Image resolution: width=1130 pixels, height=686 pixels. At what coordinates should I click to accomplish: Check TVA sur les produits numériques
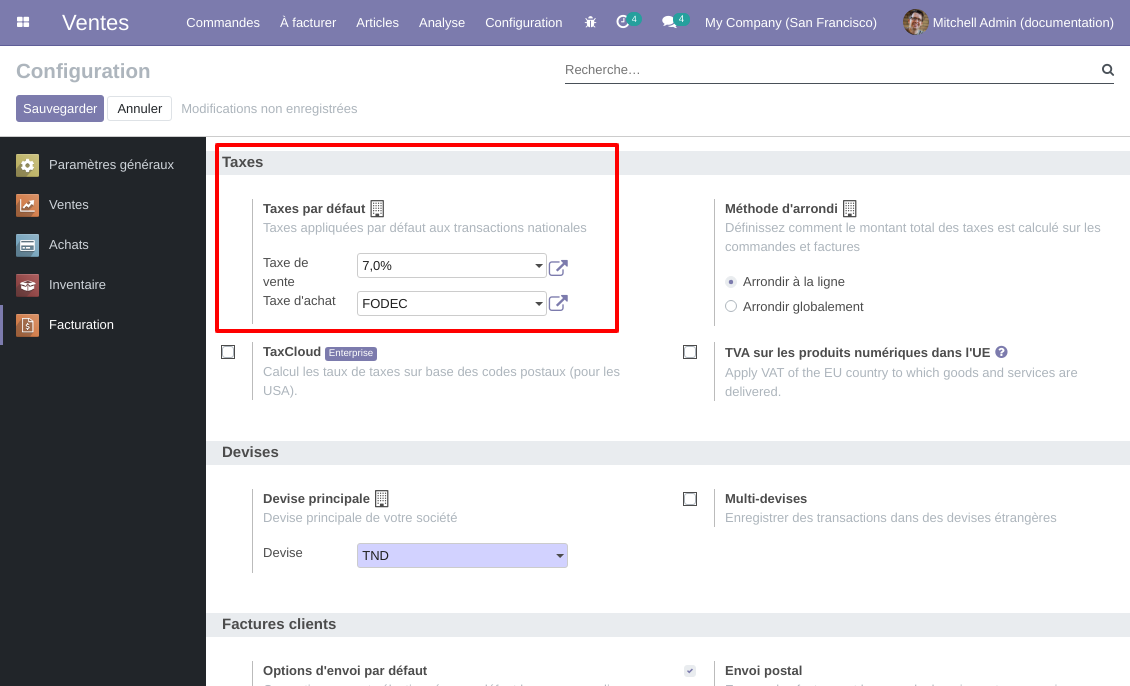[x=690, y=352]
